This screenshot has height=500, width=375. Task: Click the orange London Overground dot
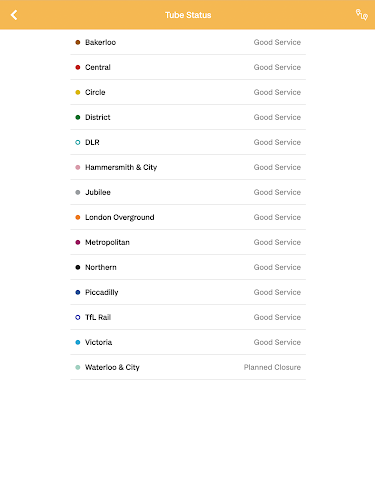pos(78,217)
